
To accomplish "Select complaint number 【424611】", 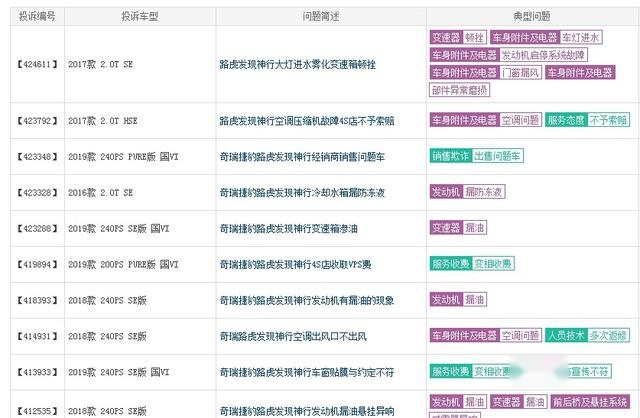I will click(37, 64).
